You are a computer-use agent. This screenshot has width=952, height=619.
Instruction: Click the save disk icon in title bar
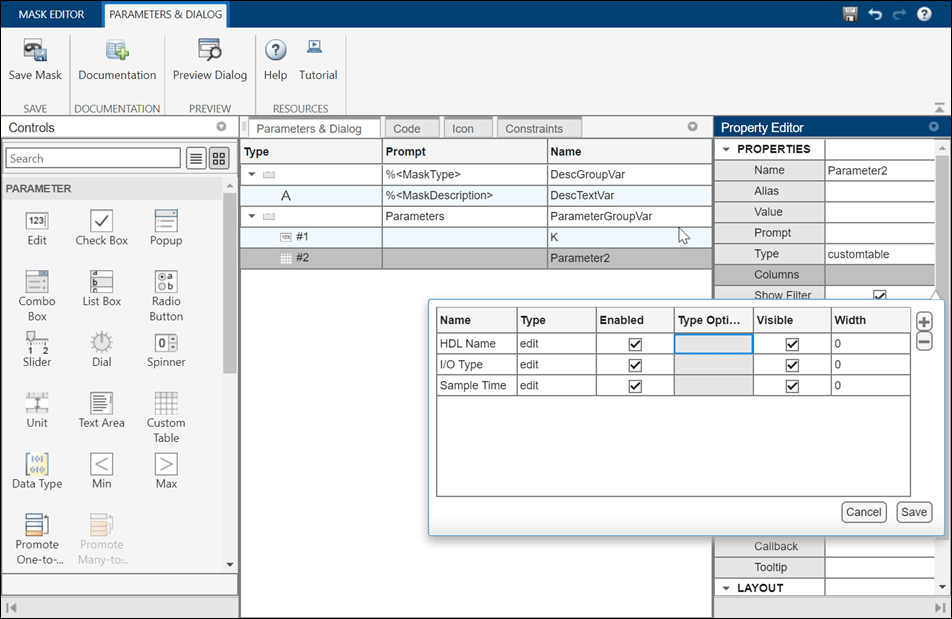(x=850, y=14)
